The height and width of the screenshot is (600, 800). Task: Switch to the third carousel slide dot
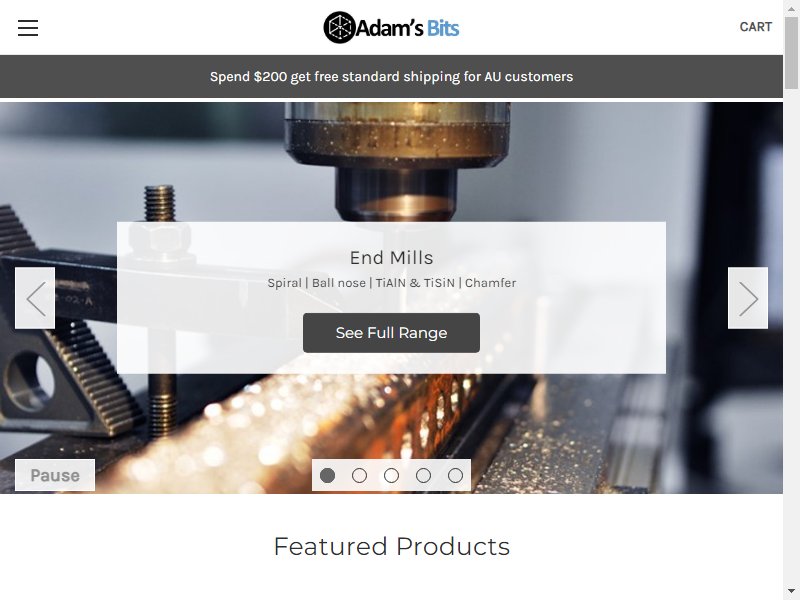[x=391, y=476]
